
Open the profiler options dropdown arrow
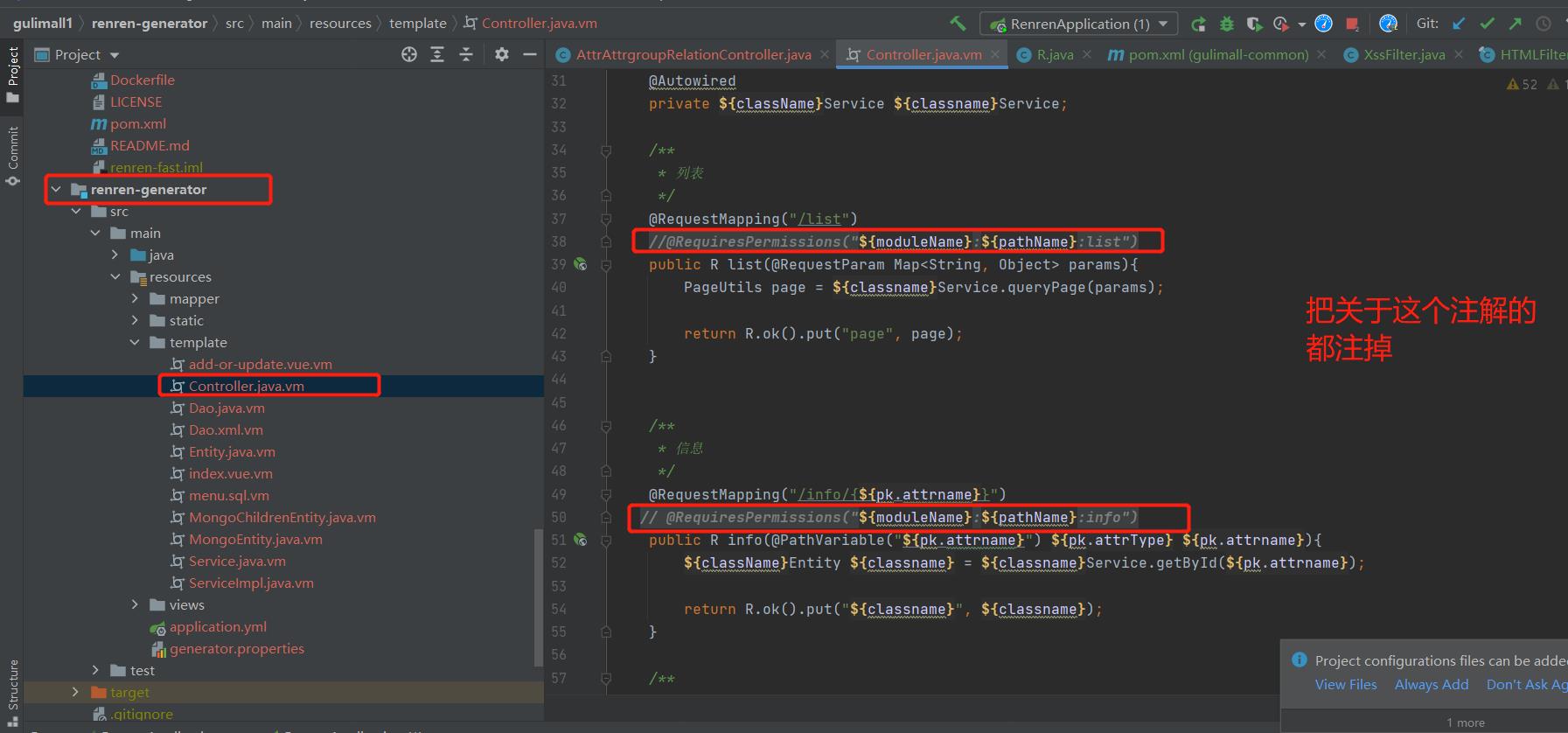[1301, 24]
